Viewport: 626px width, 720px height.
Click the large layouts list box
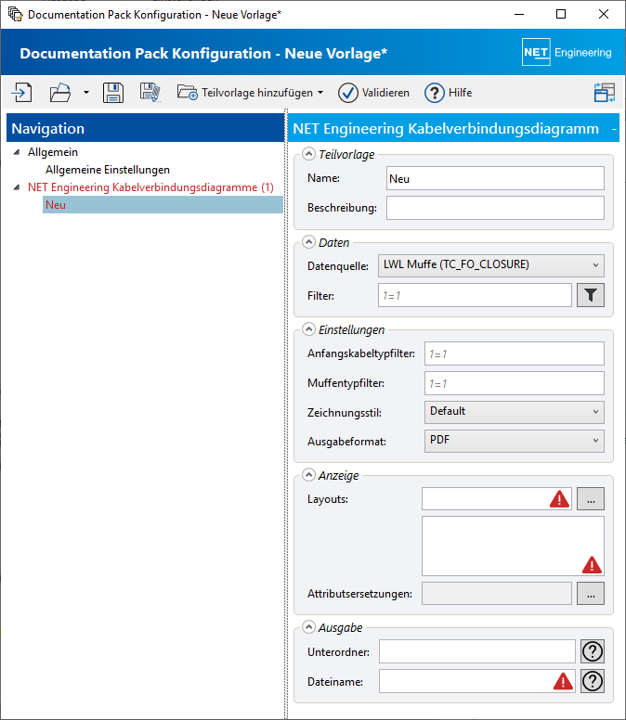(x=513, y=546)
